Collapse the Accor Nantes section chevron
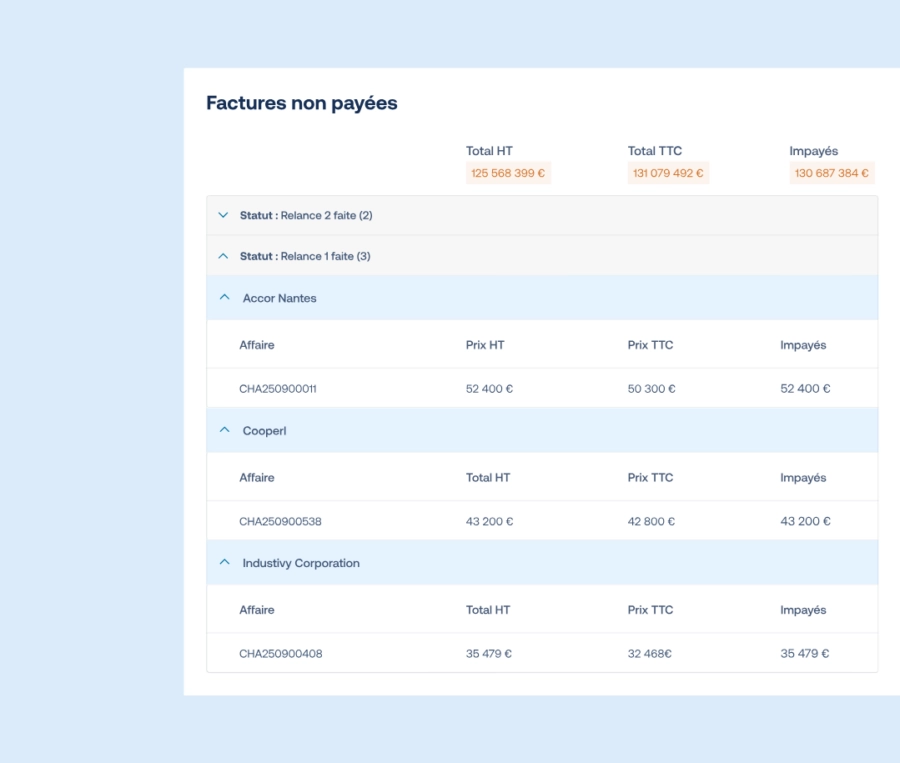The height and width of the screenshot is (763, 900). [224, 298]
